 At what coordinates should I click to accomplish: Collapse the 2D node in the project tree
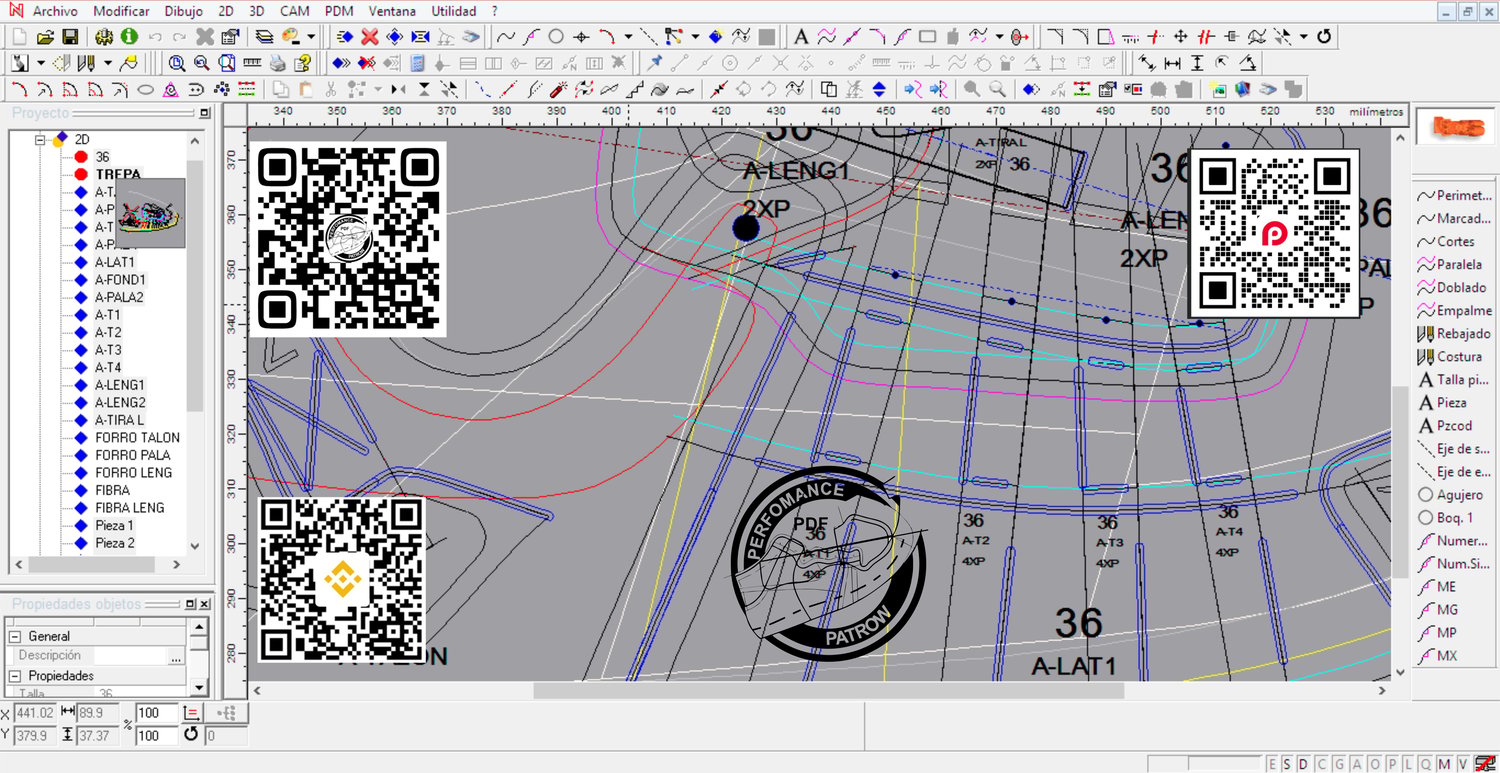pyautogui.click(x=41, y=140)
